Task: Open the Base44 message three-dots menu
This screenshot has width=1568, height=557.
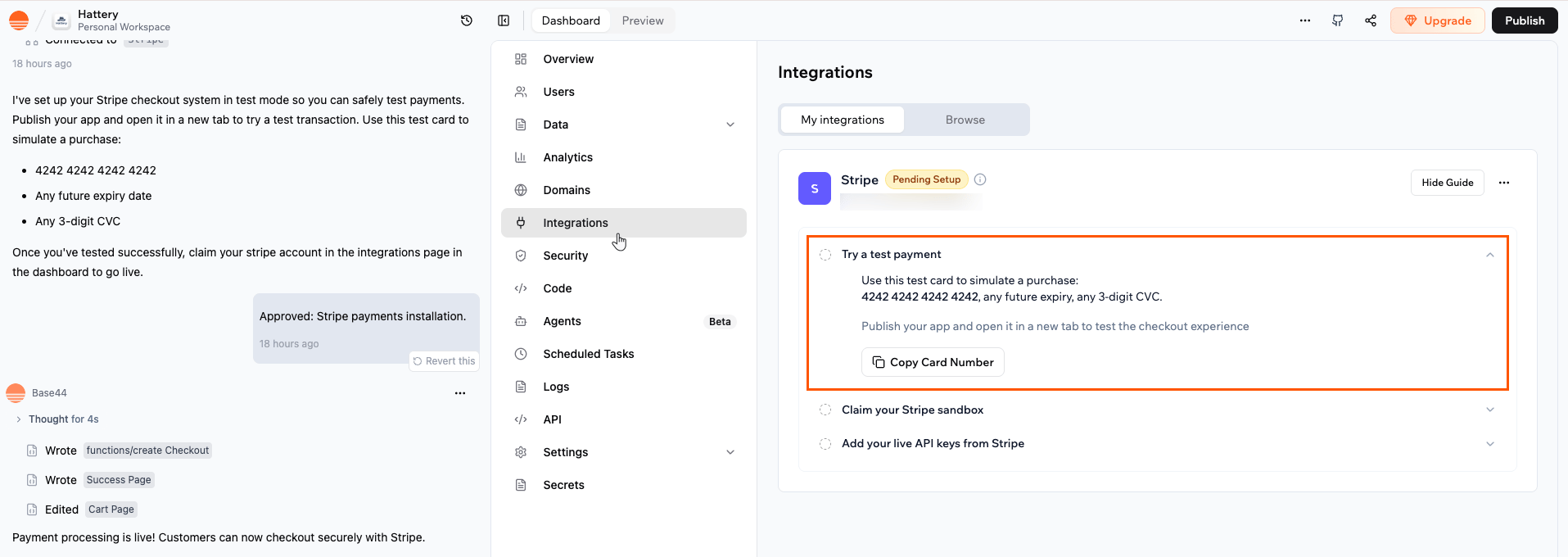Action: [x=460, y=393]
